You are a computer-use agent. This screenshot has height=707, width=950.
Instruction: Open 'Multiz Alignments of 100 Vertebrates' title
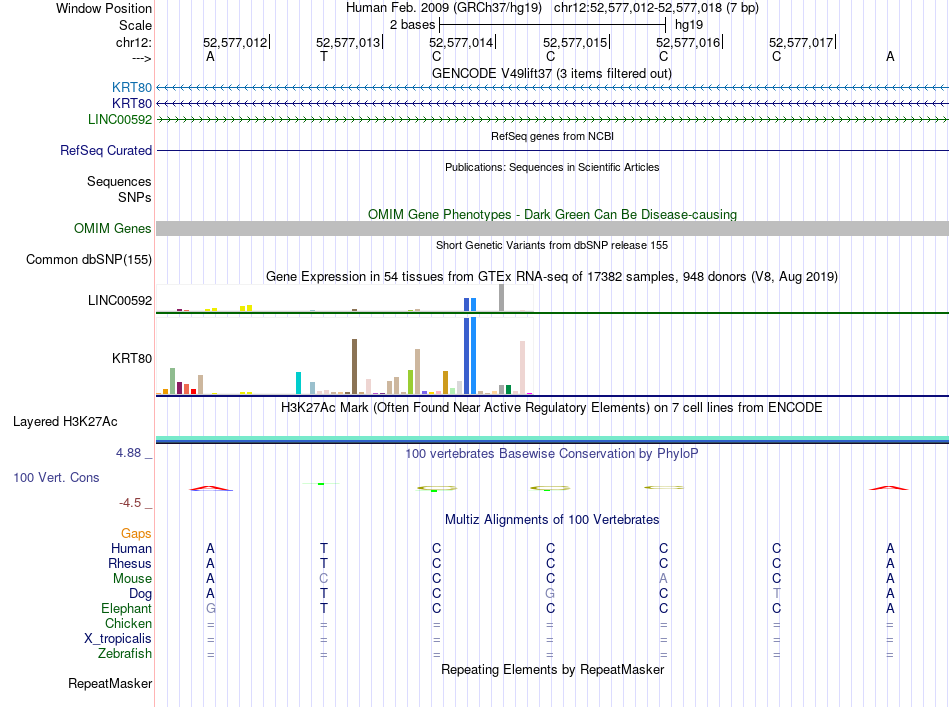pyautogui.click(x=552, y=519)
